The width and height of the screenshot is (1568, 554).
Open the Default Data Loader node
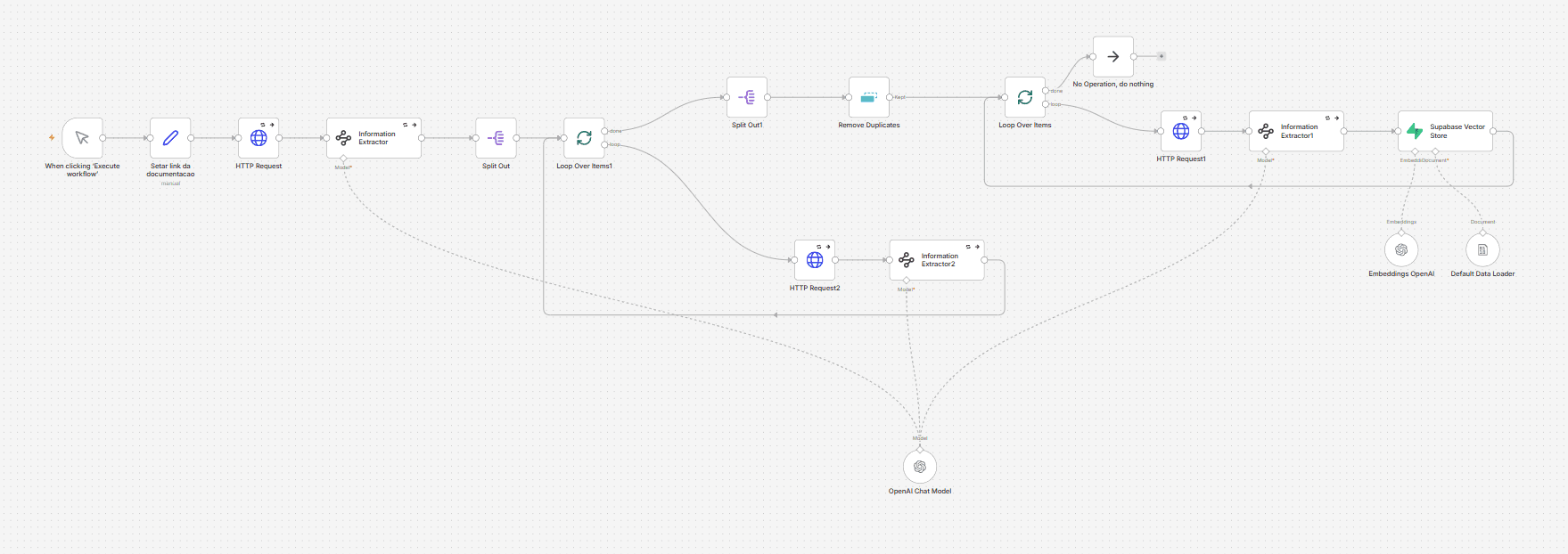pos(1482,250)
